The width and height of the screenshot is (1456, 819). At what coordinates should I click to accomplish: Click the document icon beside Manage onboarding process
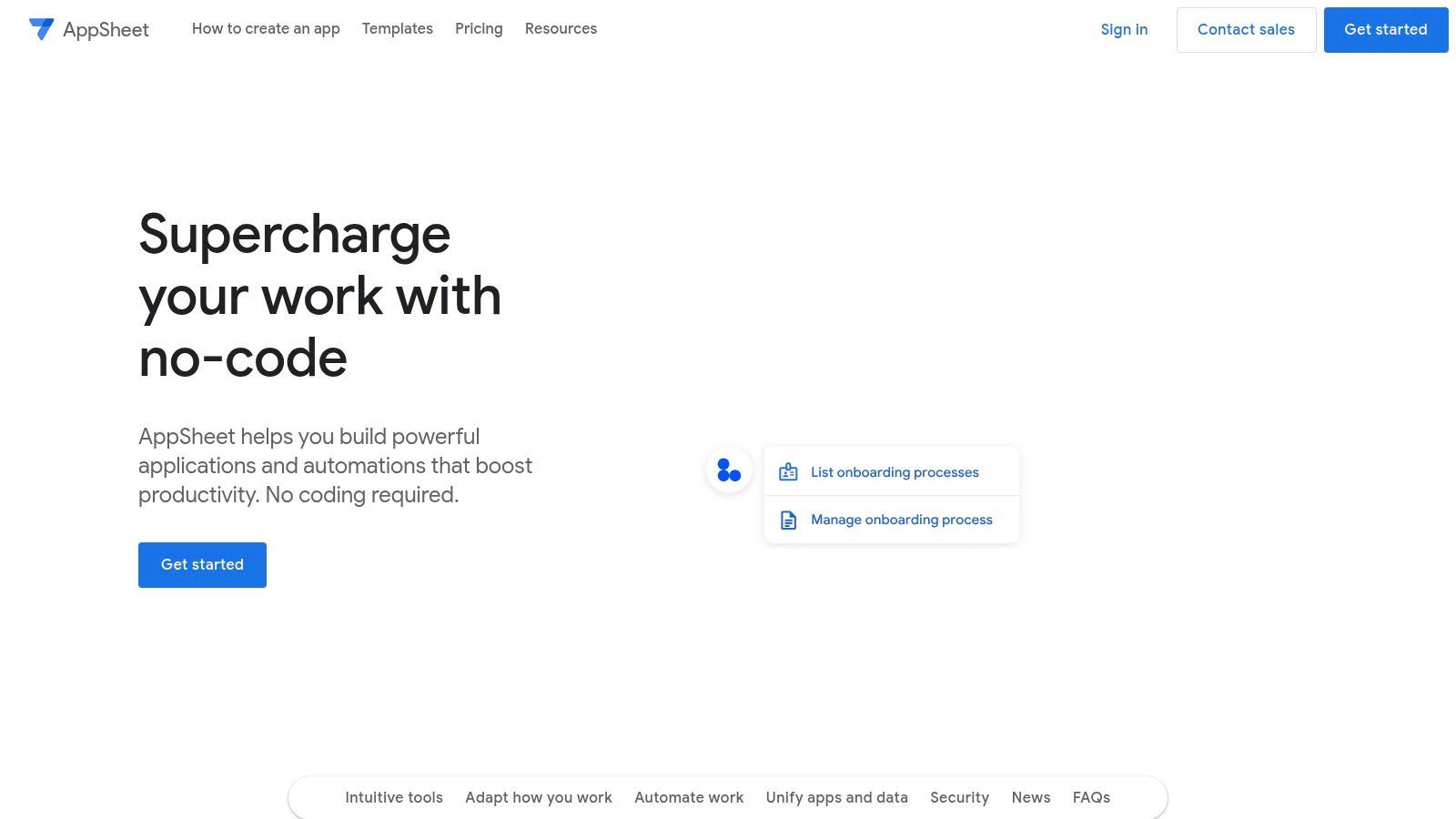(x=788, y=520)
